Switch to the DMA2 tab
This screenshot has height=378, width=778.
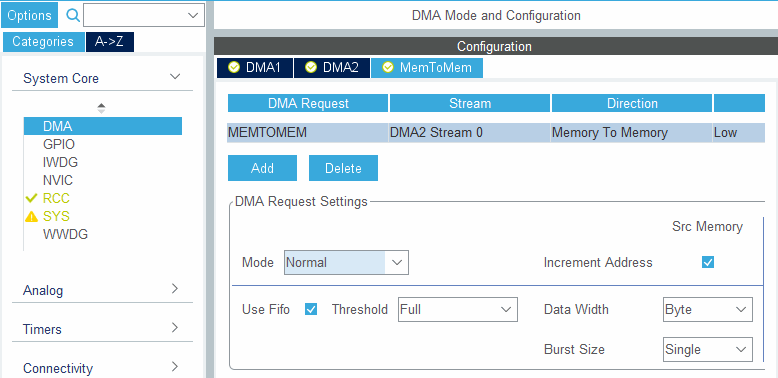coord(332,67)
